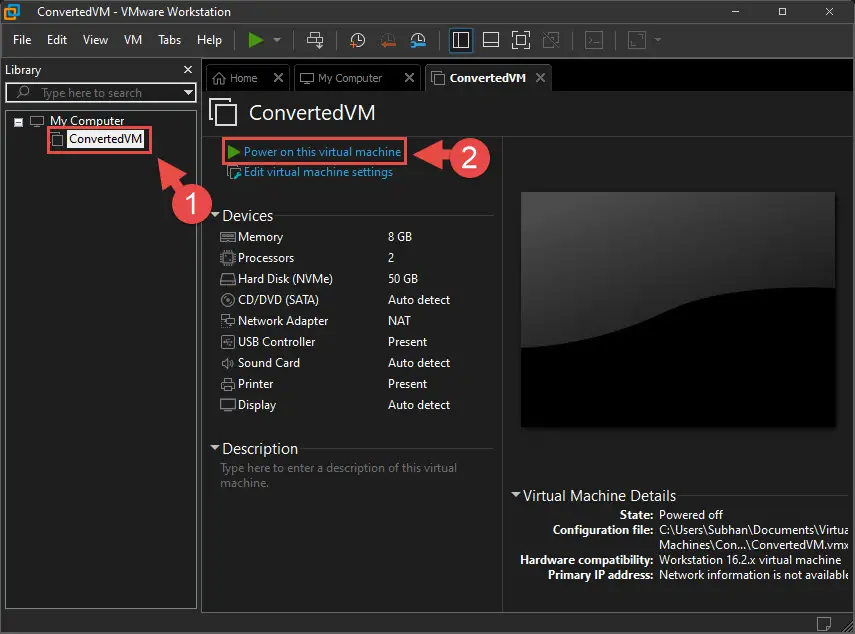Collapse the Description section
The height and width of the screenshot is (634, 855).
215,448
